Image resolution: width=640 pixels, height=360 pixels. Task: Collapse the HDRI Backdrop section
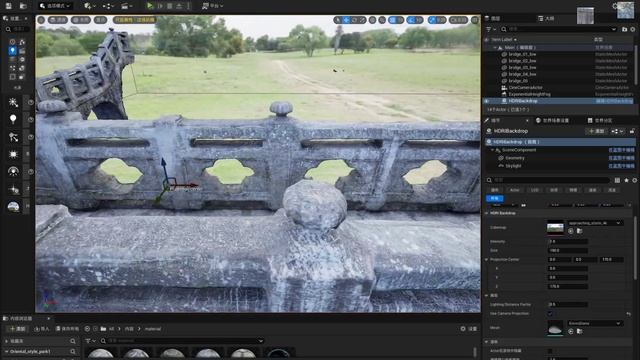487,213
